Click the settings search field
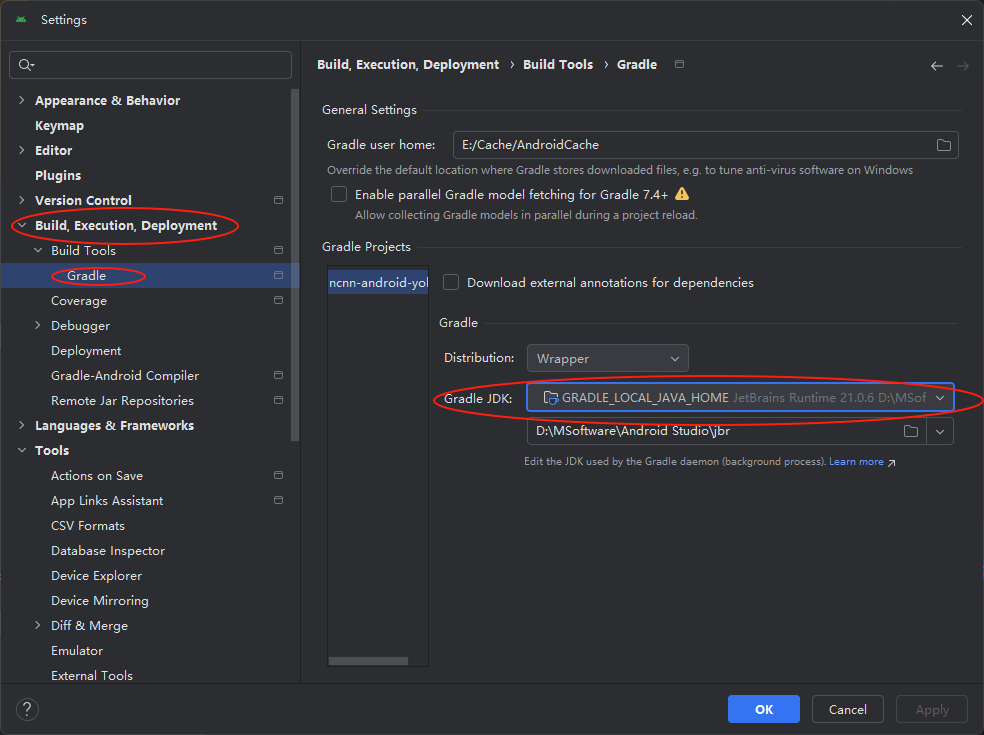 pyautogui.click(x=151, y=65)
